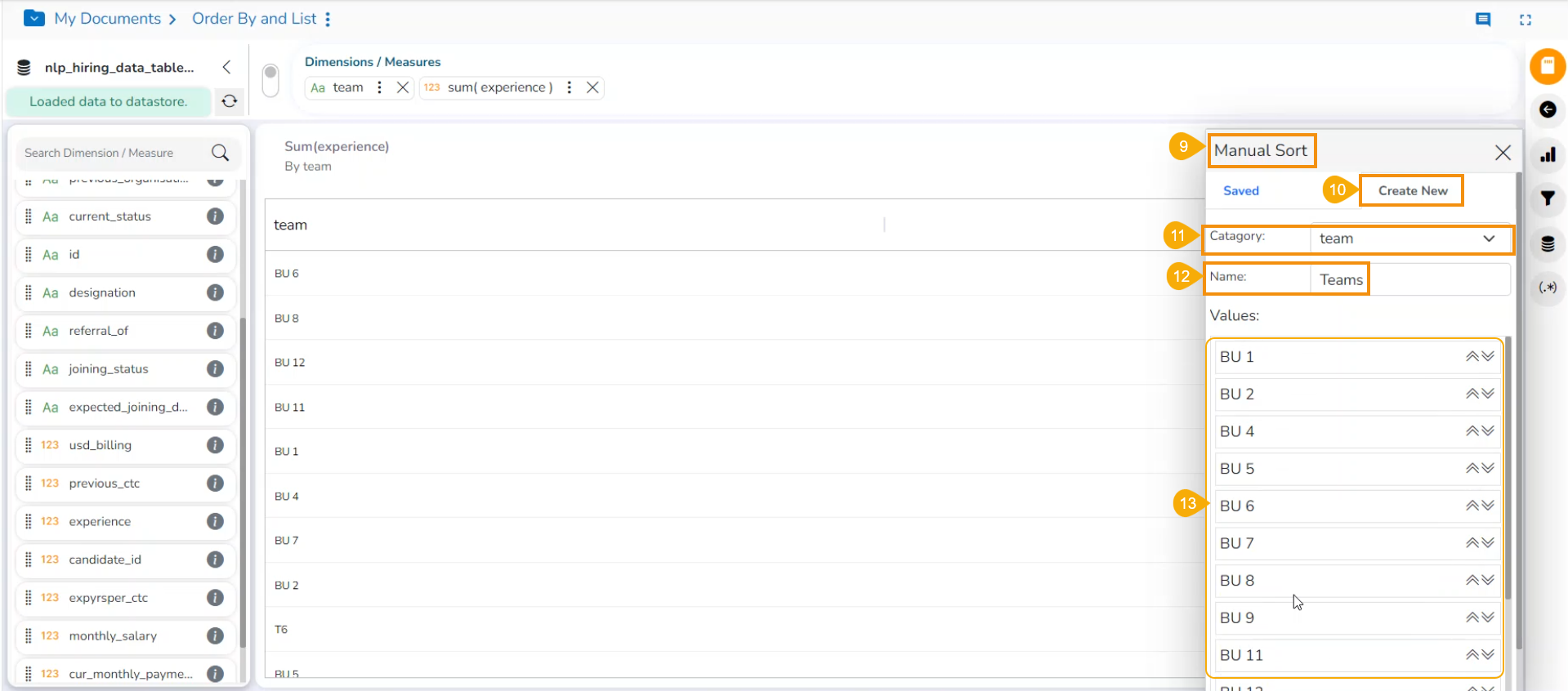Show info for joining_status field
1568x691 pixels.
tap(216, 369)
